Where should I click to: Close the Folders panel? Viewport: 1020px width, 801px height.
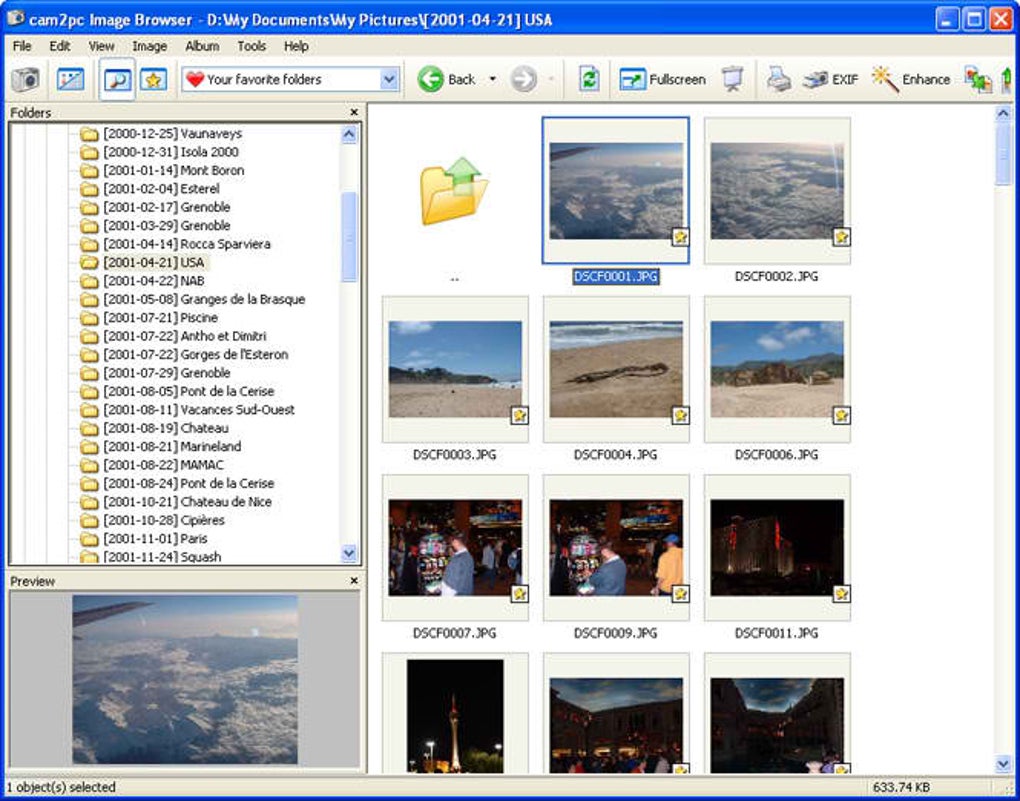point(354,113)
